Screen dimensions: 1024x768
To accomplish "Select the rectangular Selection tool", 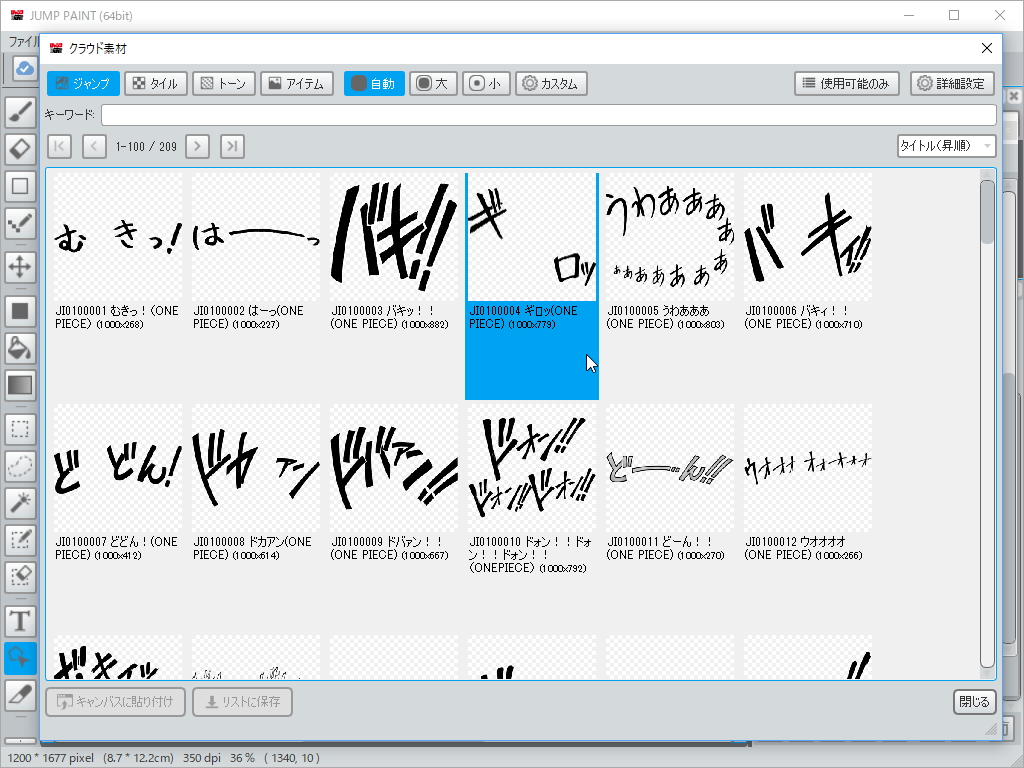I will click(x=20, y=429).
